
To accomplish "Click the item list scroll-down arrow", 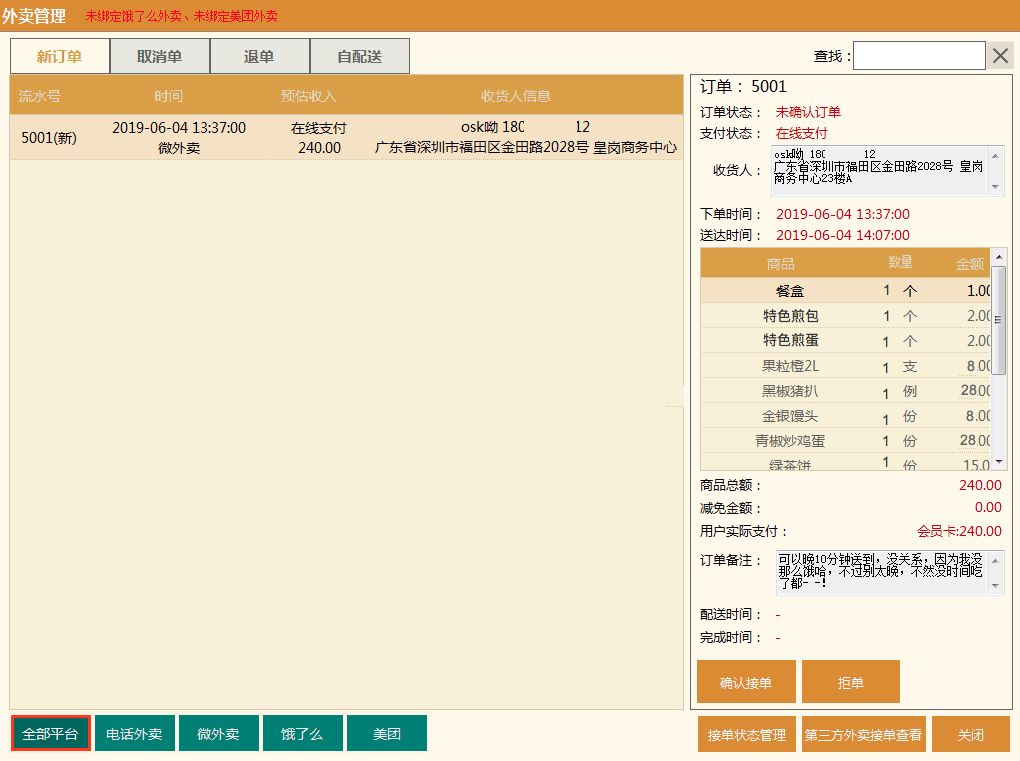I will coord(999,462).
